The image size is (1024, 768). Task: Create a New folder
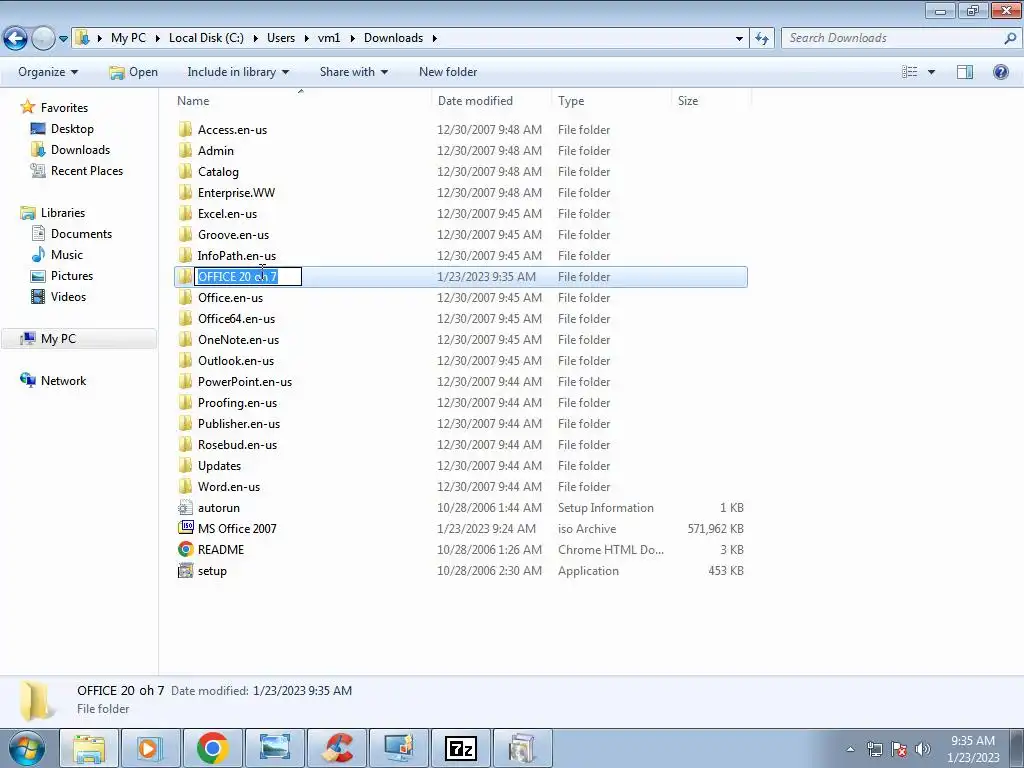[448, 72]
